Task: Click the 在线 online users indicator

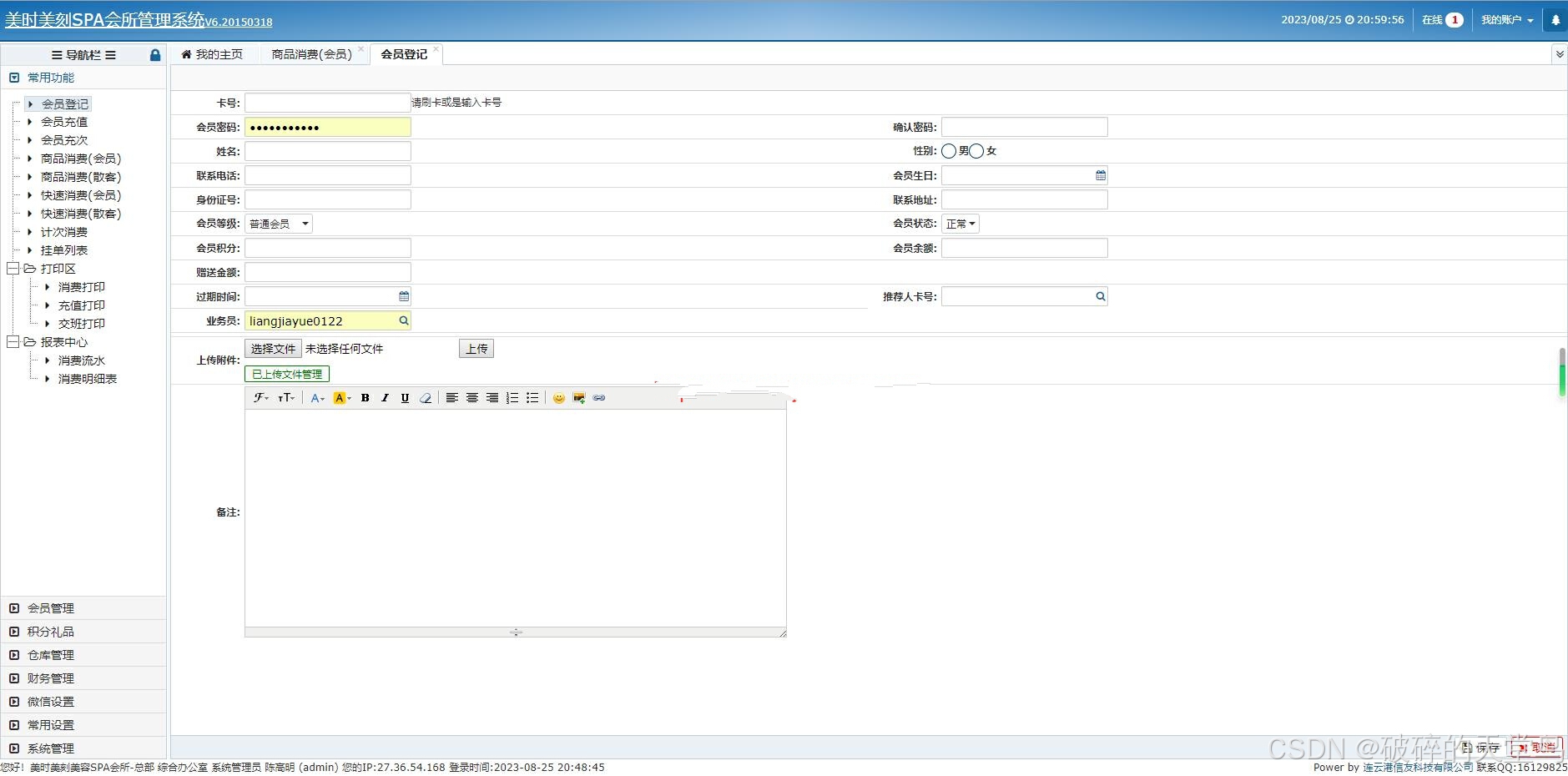Action: click(x=1442, y=20)
